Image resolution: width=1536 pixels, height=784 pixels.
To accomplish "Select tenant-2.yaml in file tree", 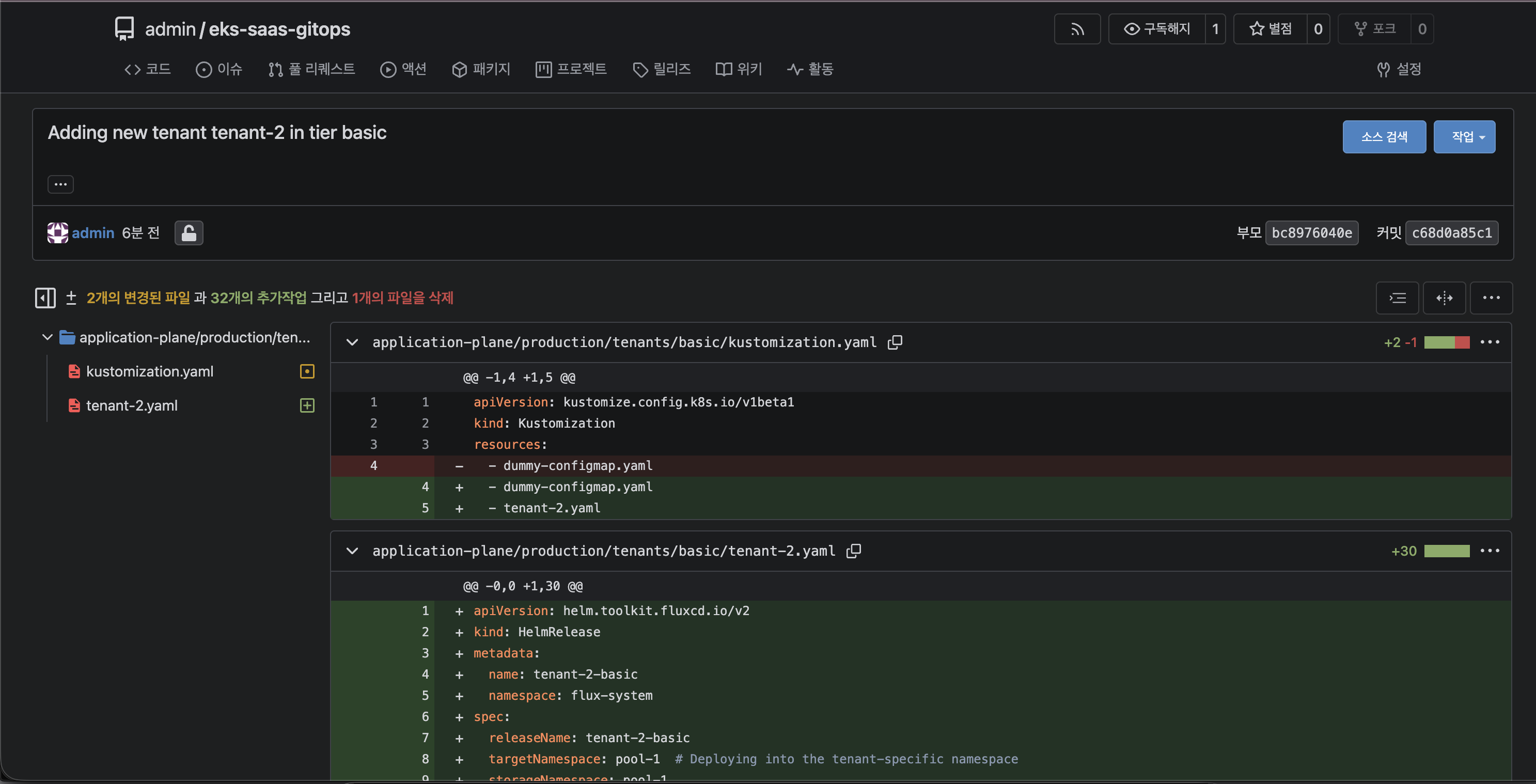I will [132, 405].
